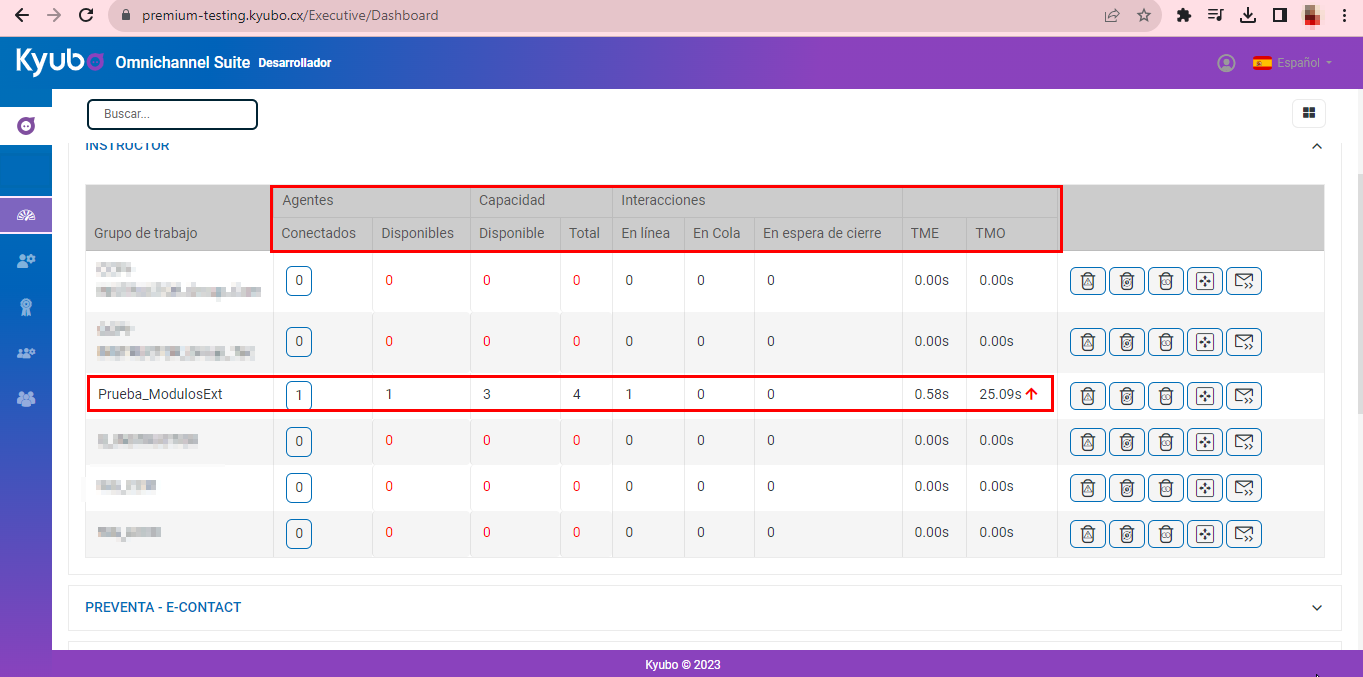Click Conectados 0 box in last table row
Image resolution: width=1363 pixels, height=677 pixels.
coord(299,534)
